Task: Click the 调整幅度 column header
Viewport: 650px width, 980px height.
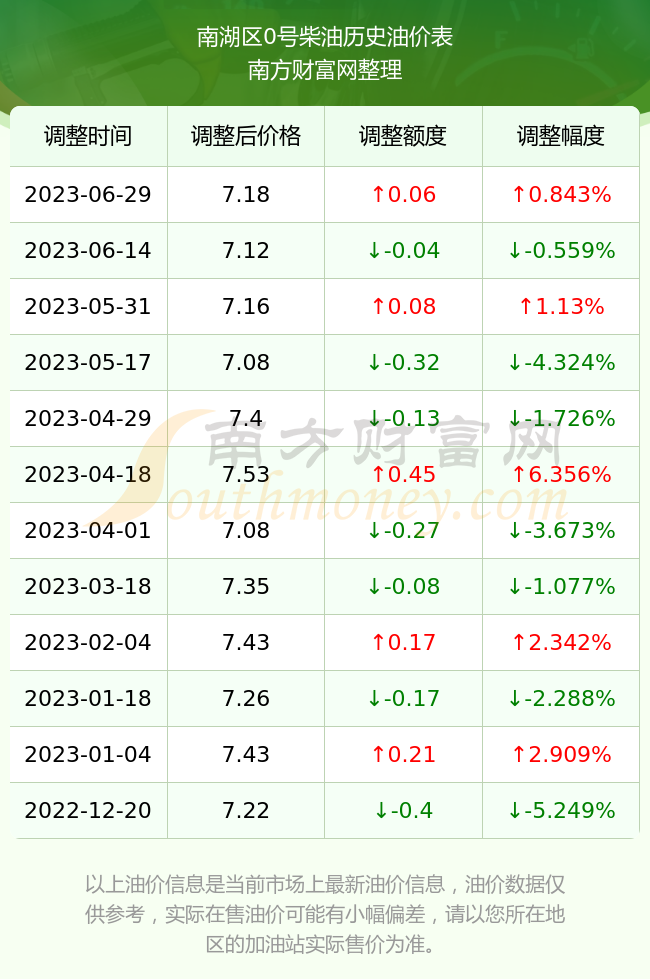Action: (561, 136)
